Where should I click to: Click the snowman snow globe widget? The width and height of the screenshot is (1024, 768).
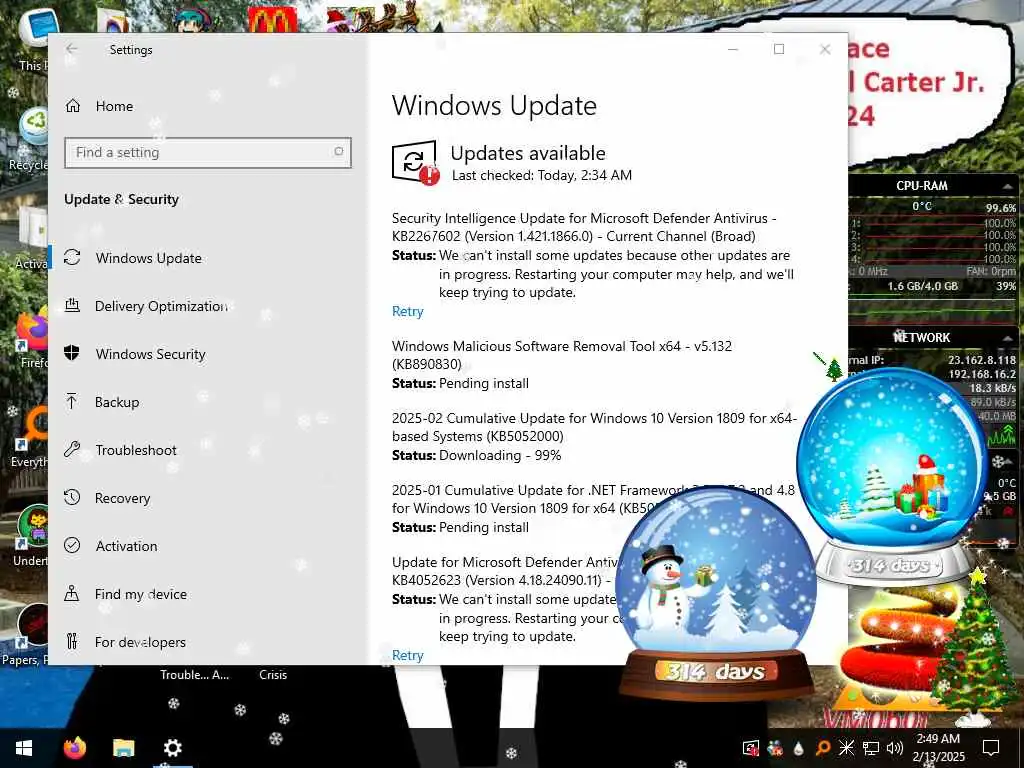tap(716, 591)
